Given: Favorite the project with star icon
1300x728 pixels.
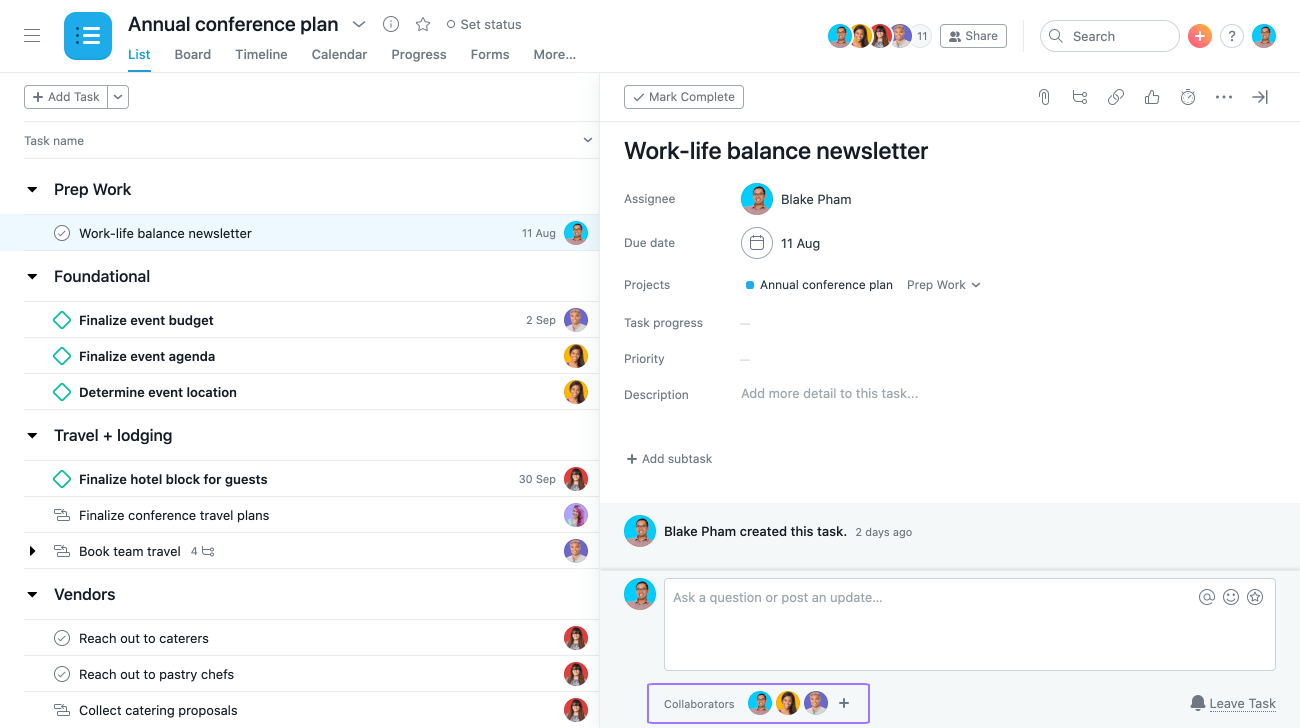Looking at the screenshot, I should (x=423, y=24).
